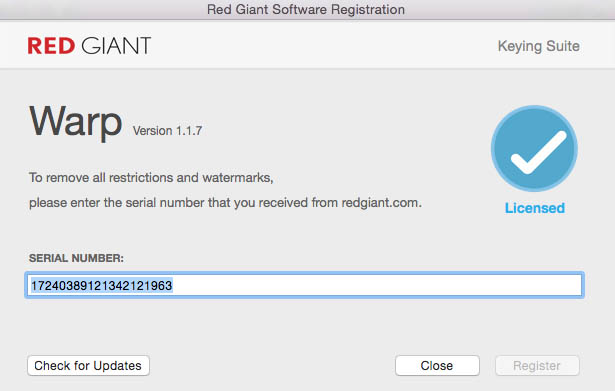Click the 'Red Giant Software Registration' window title

[x=306, y=9]
